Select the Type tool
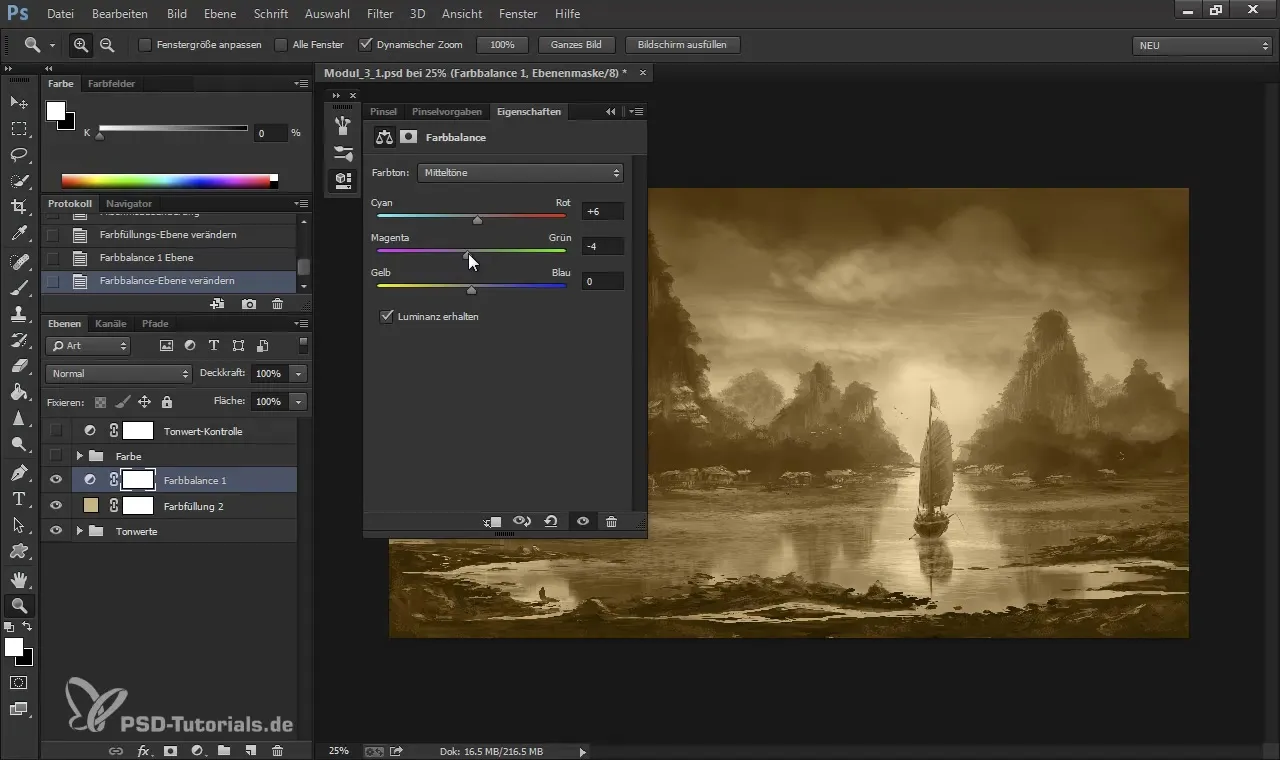The height and width of the screenshot is (760, 1280). click(19, 498)
